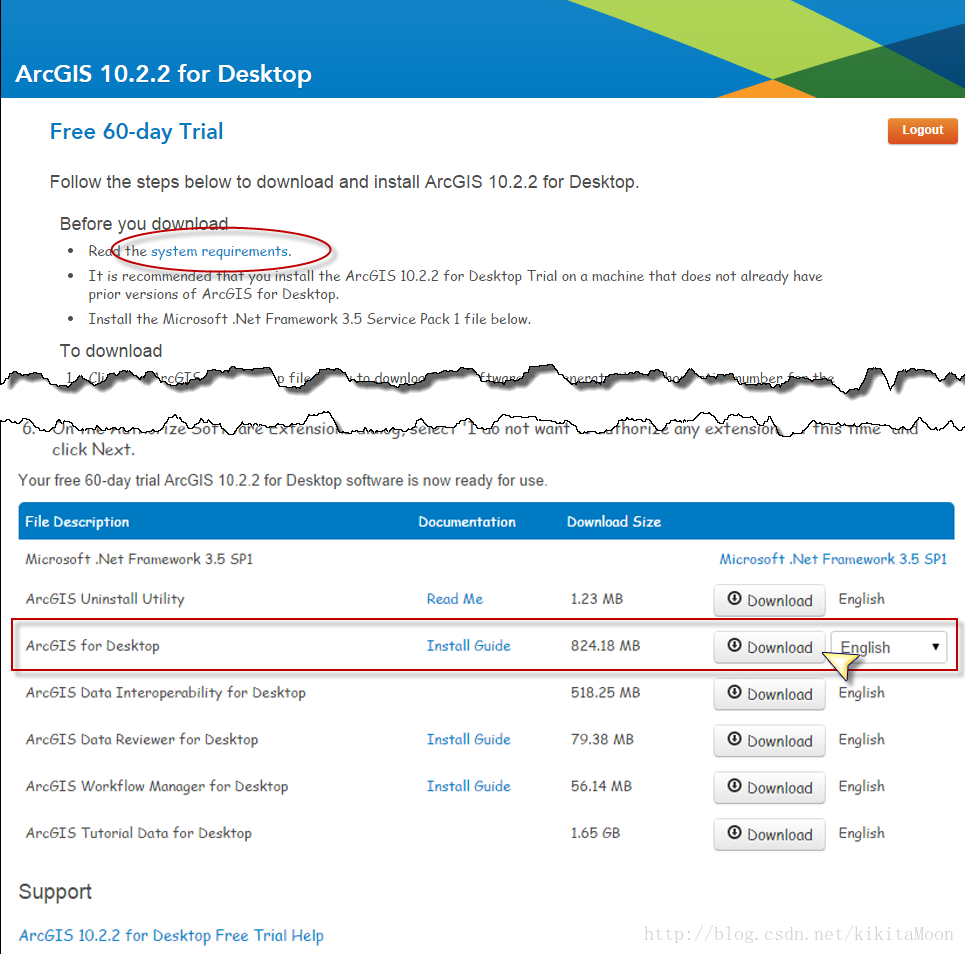Click the orange Logout button

(x=922, y=130)
